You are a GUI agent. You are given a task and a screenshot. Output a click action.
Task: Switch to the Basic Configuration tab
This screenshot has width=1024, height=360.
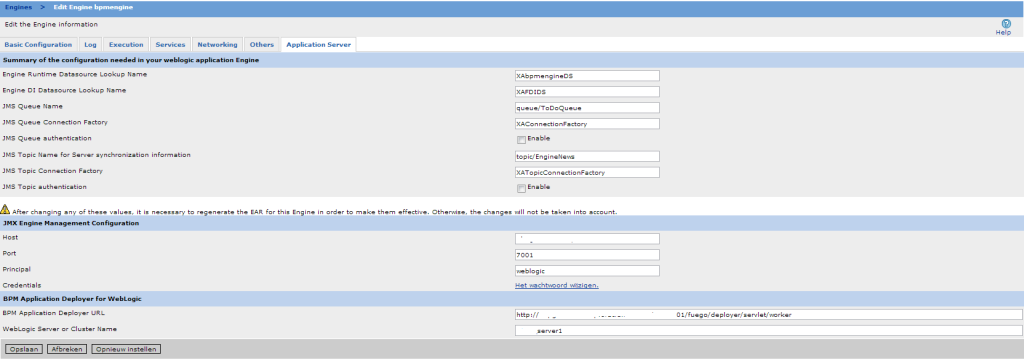pos(38,45)
